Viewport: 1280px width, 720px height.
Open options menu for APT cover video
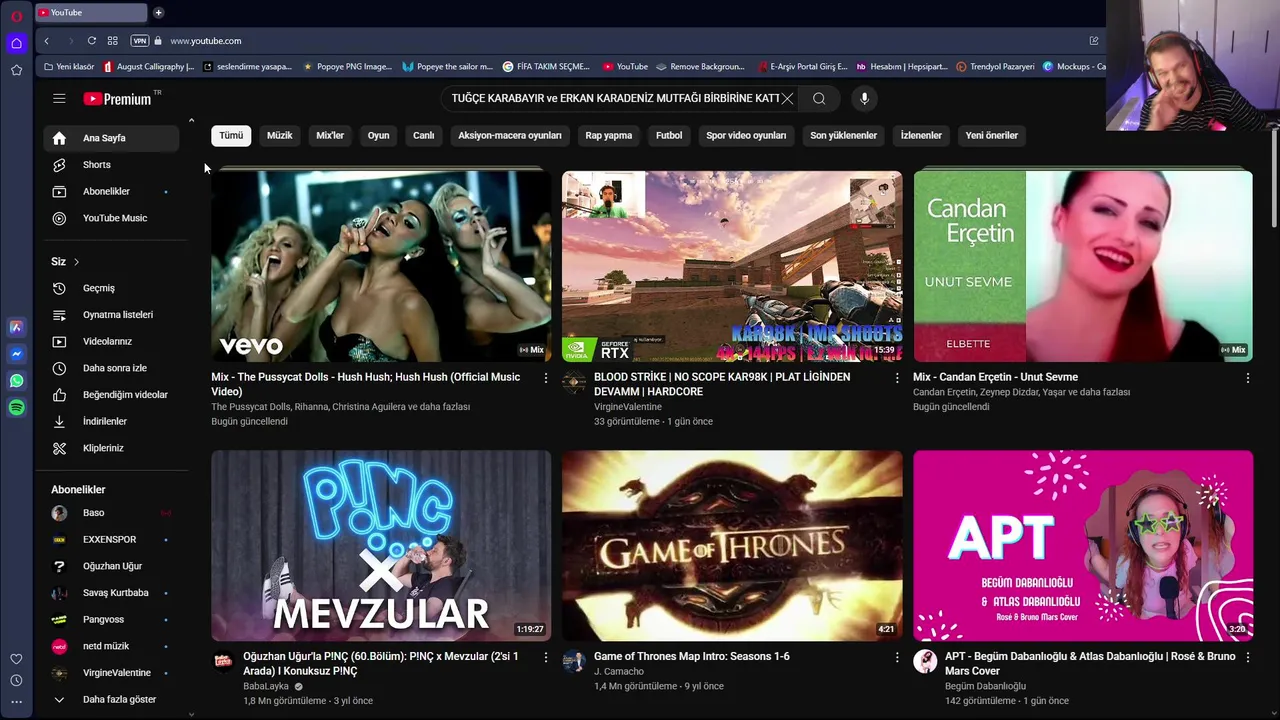1247,657
